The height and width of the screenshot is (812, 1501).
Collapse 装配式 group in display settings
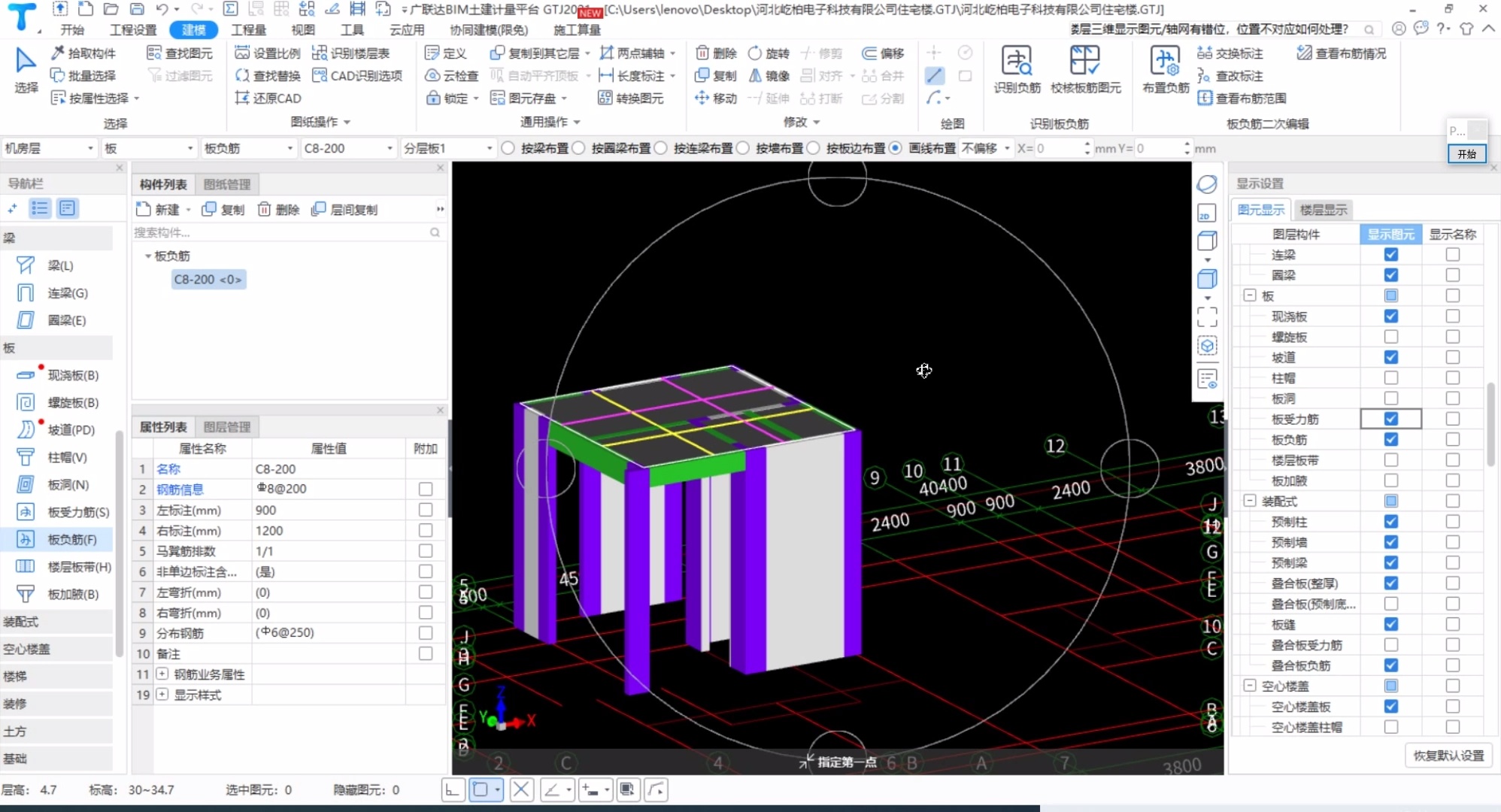[x=1249, y=500]
